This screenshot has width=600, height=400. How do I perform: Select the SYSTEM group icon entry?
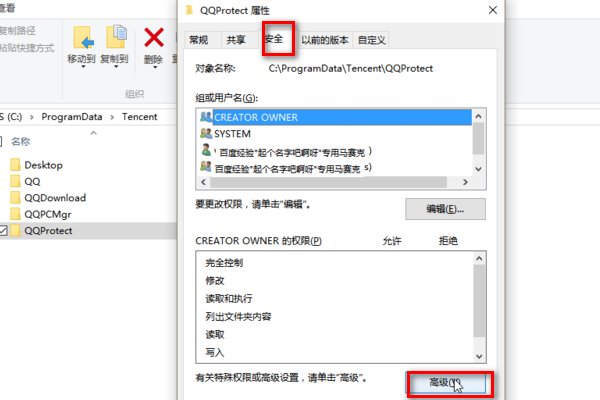coord(206,134)
